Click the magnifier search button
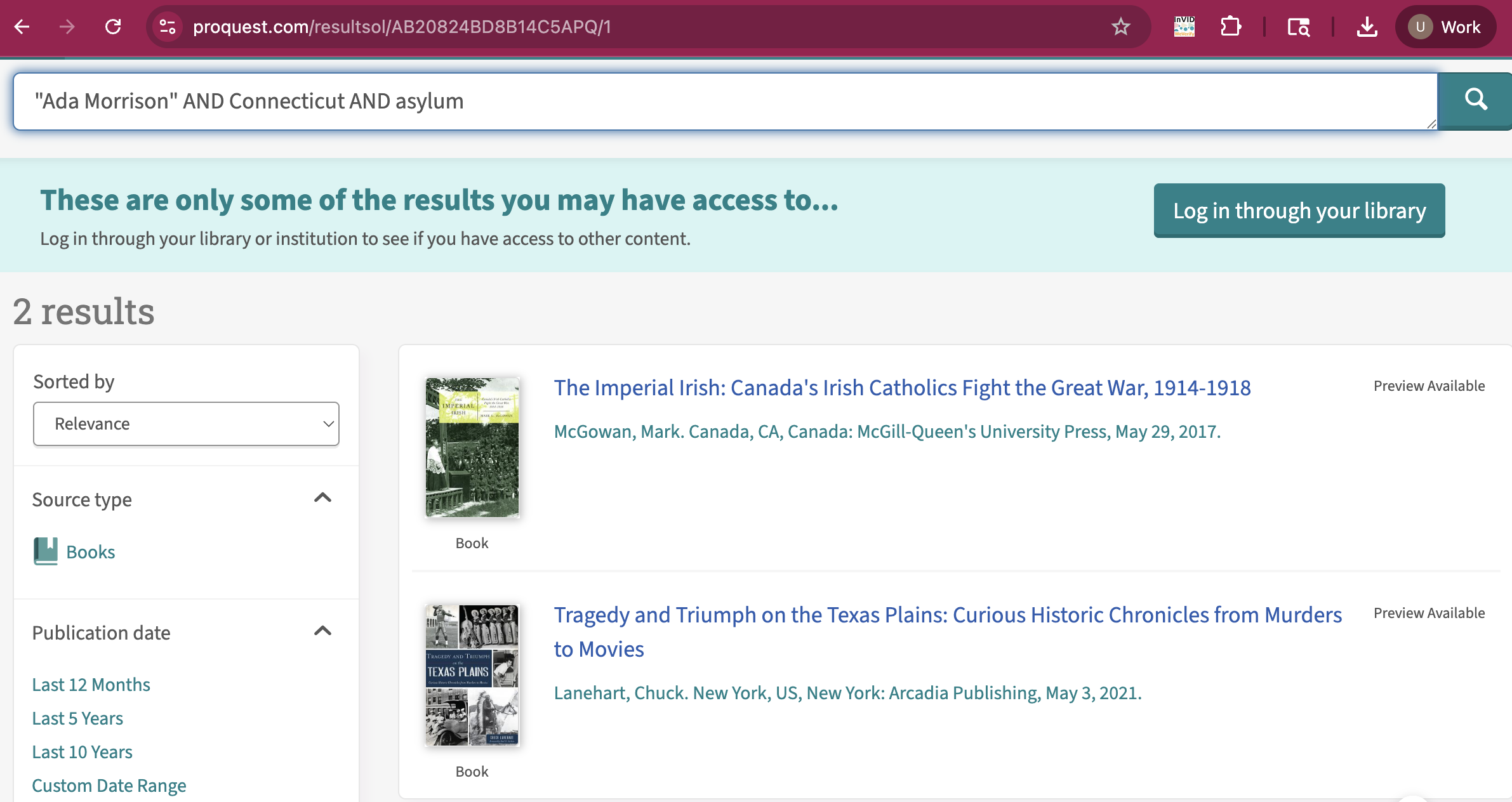Image resolution: width=1512 pixels, height=802 pixels. click(1475, 100)
